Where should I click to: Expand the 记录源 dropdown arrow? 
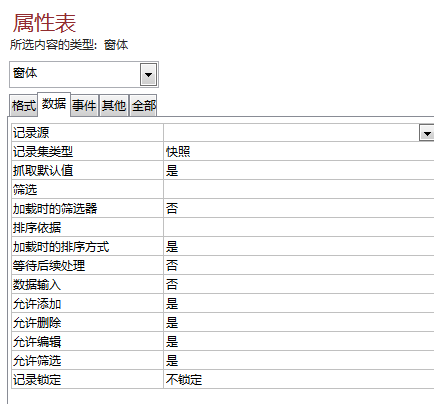(x=427, y=133)
